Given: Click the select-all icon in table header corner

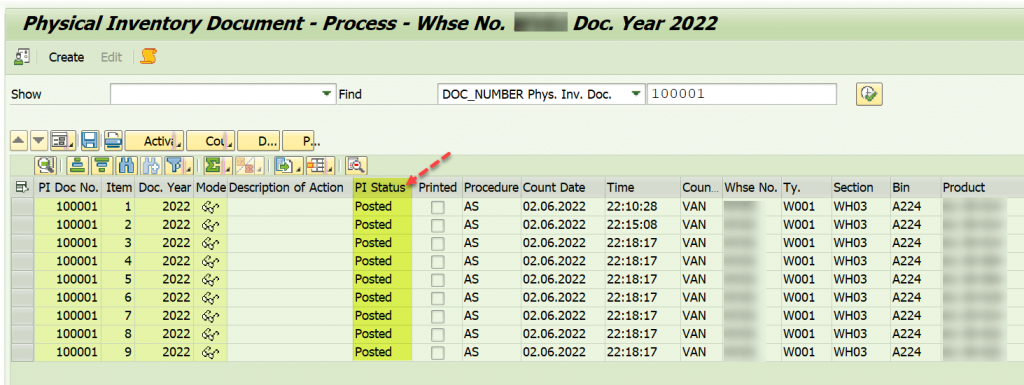Looking at the screenshot, I should click(22, 188).
